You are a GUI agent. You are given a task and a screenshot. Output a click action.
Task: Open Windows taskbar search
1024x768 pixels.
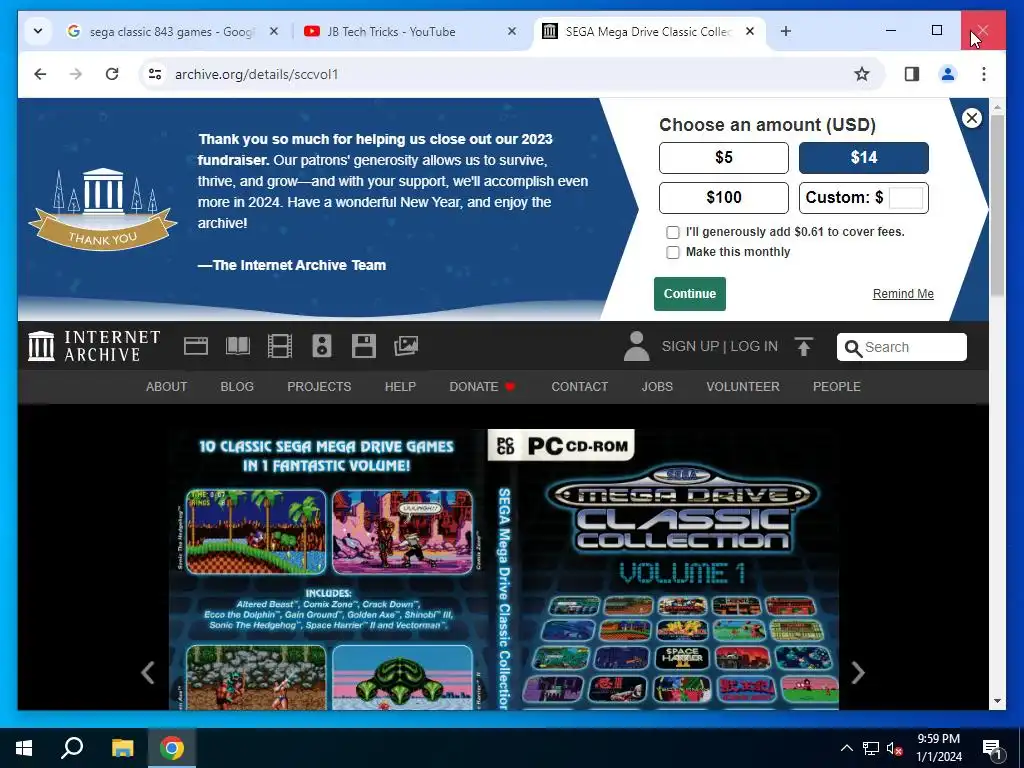(72, 748)
